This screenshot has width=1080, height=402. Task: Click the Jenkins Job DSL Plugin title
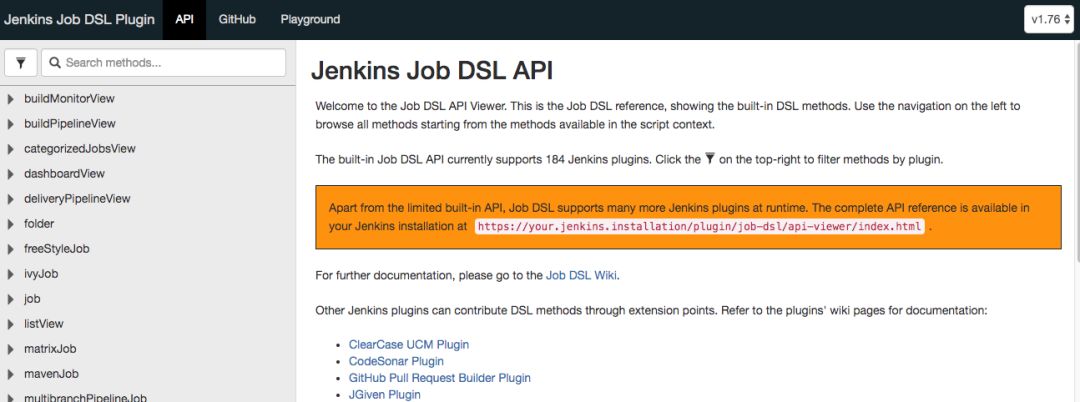(x=79, y=19)
